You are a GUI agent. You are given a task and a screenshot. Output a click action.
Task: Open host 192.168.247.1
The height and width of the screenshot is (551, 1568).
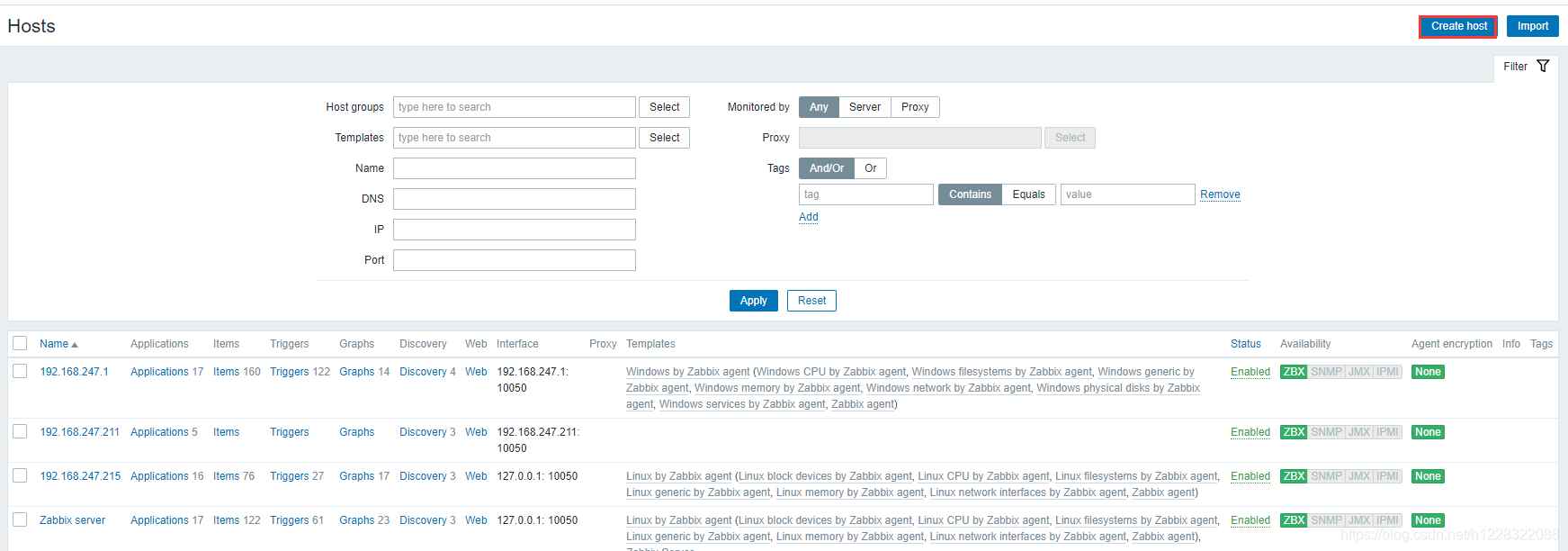[74, 372]
